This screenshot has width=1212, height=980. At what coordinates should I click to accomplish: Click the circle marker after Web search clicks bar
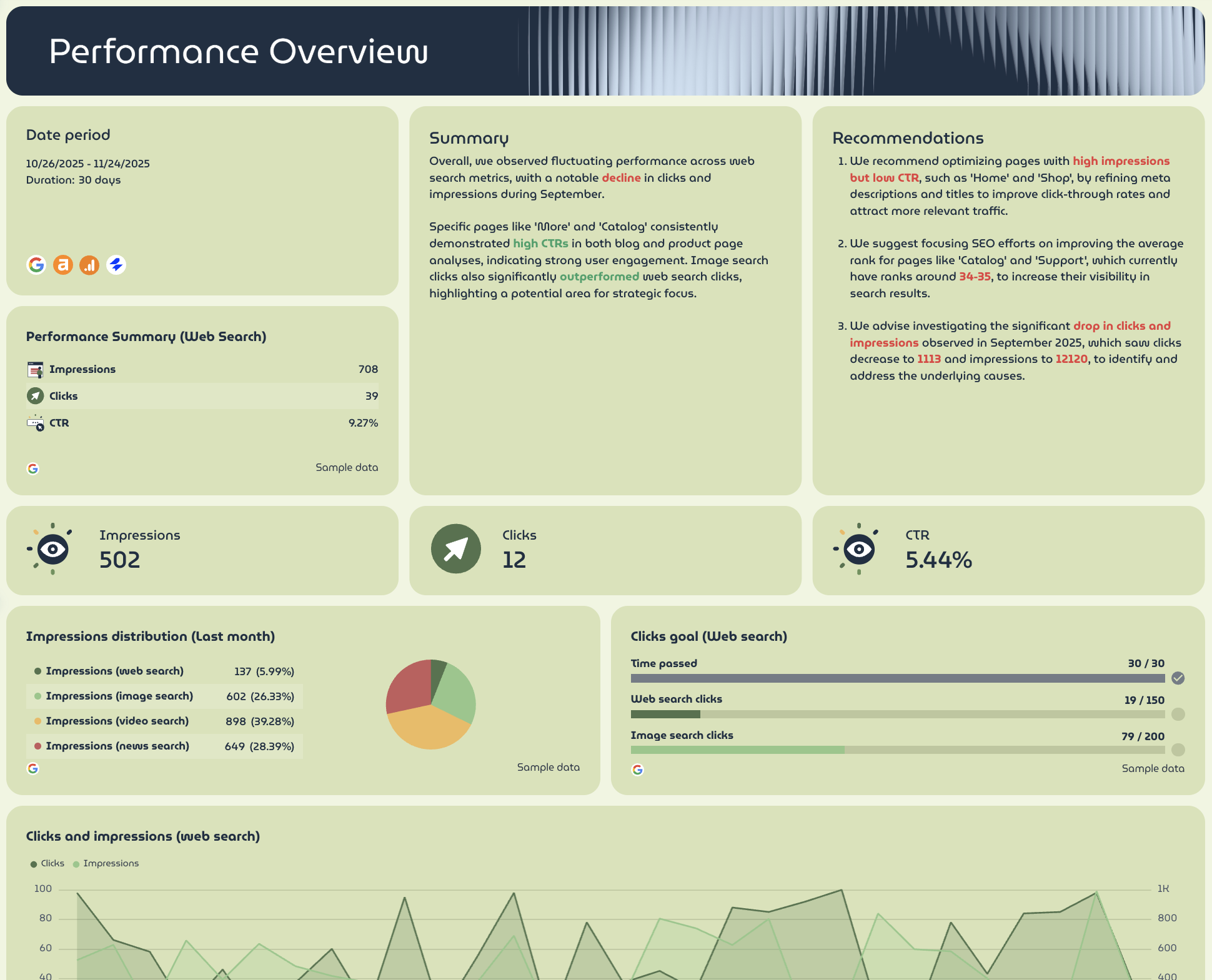(1178, 714)
